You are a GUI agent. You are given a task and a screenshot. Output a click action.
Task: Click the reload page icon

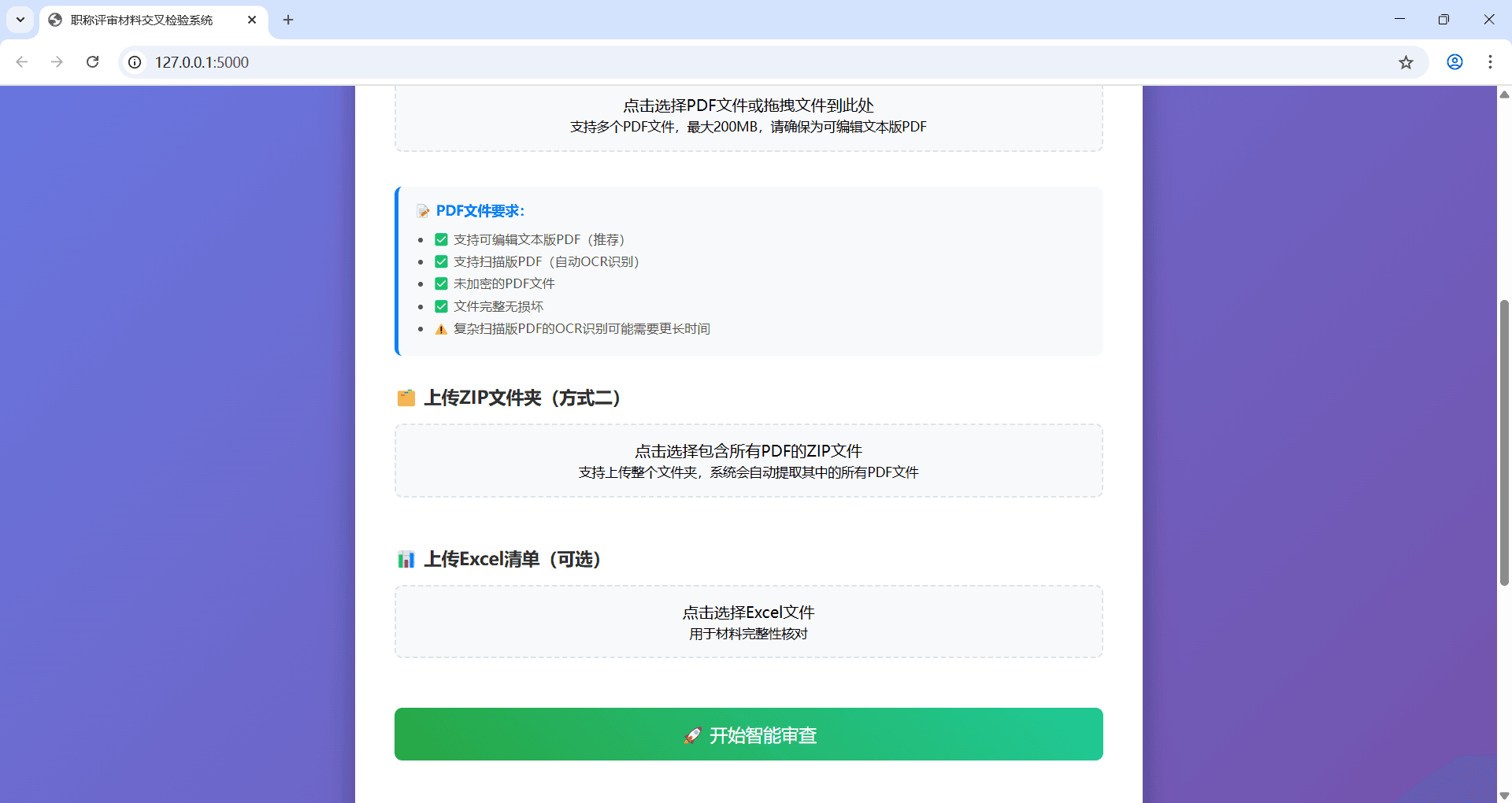92,62
